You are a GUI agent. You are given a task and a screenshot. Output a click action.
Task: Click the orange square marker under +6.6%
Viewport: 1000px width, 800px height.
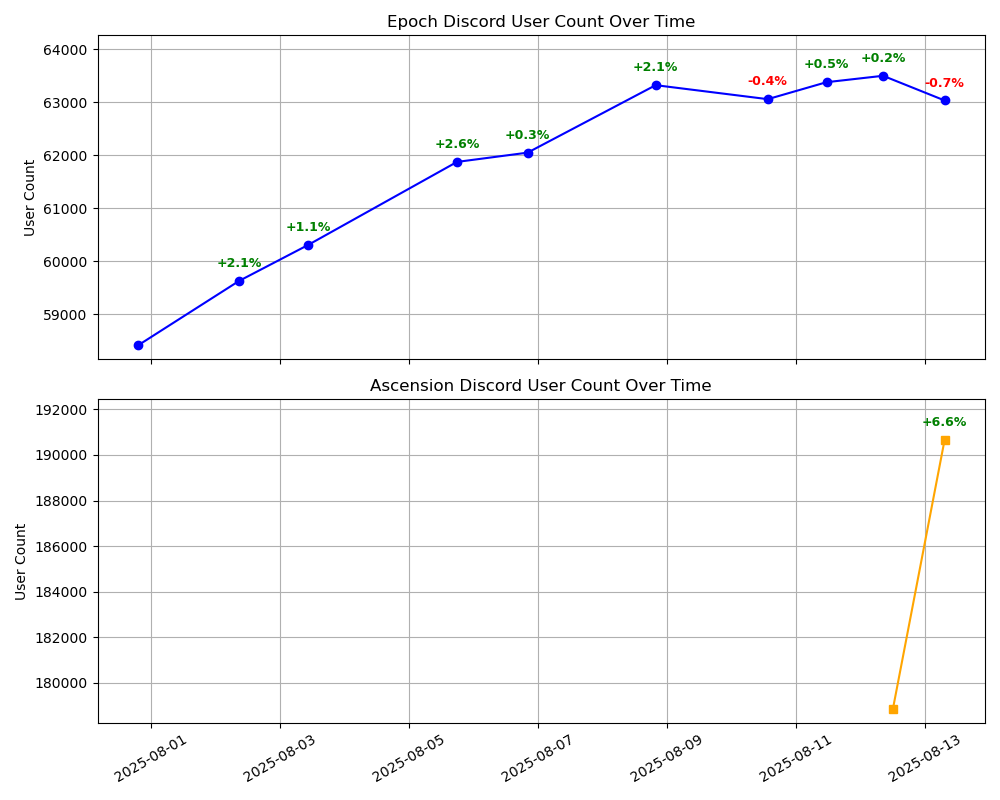945,441
